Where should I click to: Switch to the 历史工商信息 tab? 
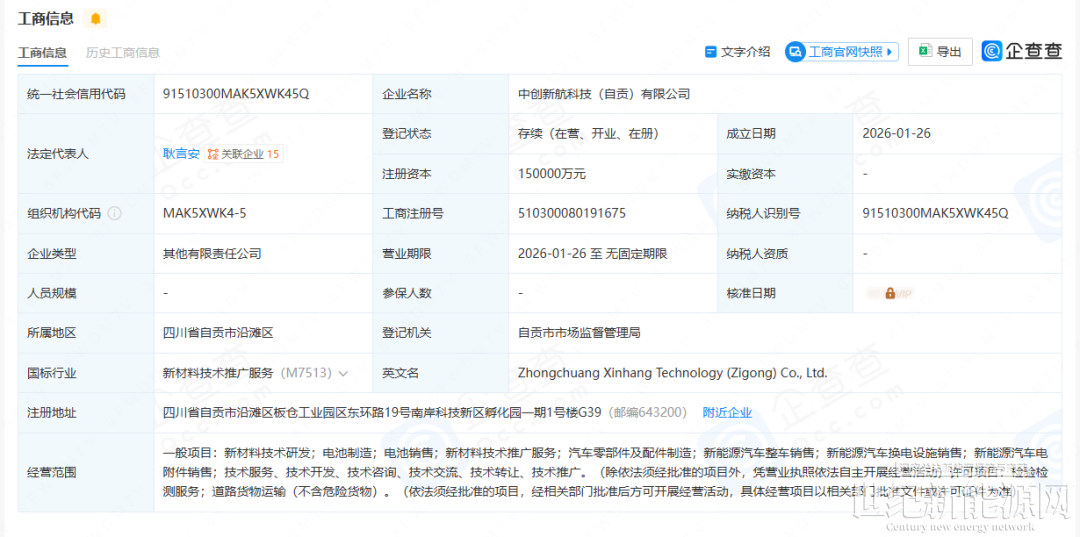[x=122, y=52]
